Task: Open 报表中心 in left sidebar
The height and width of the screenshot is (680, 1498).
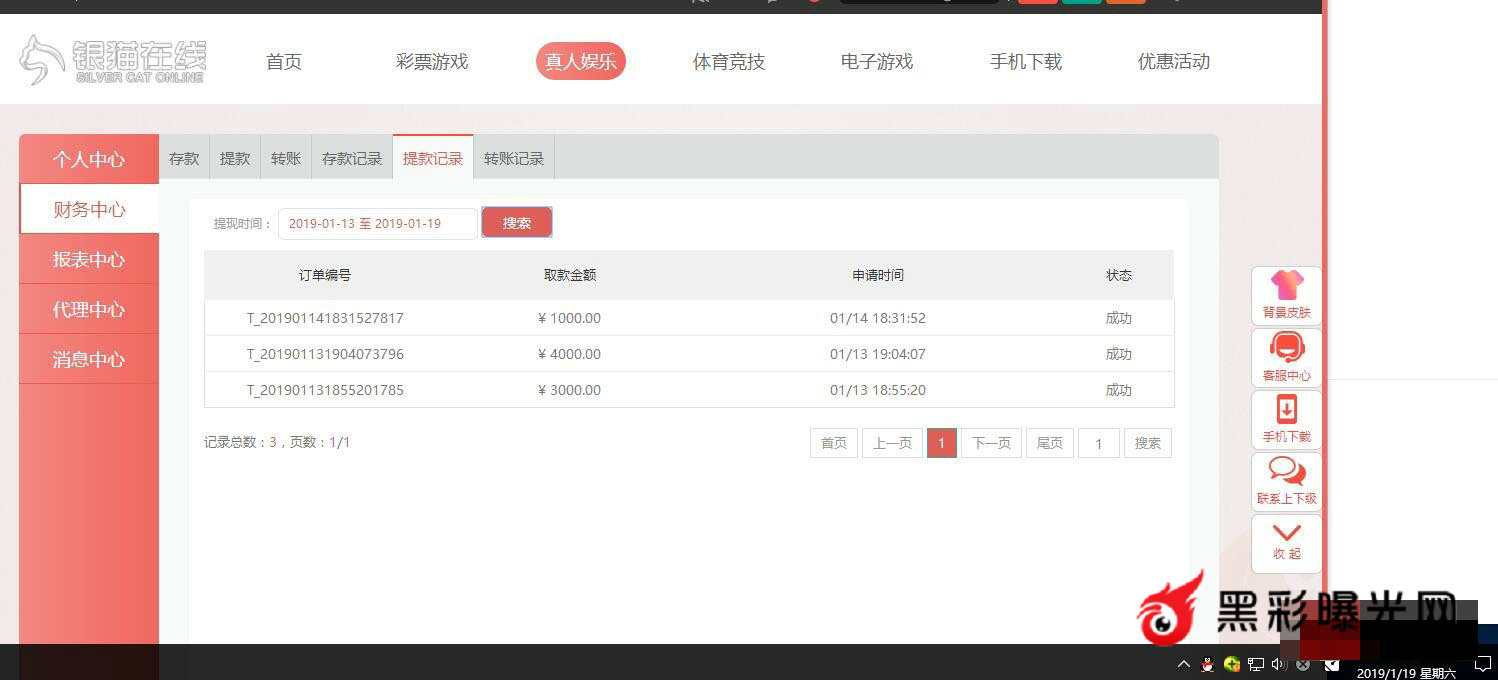Action: pos(89,260)
